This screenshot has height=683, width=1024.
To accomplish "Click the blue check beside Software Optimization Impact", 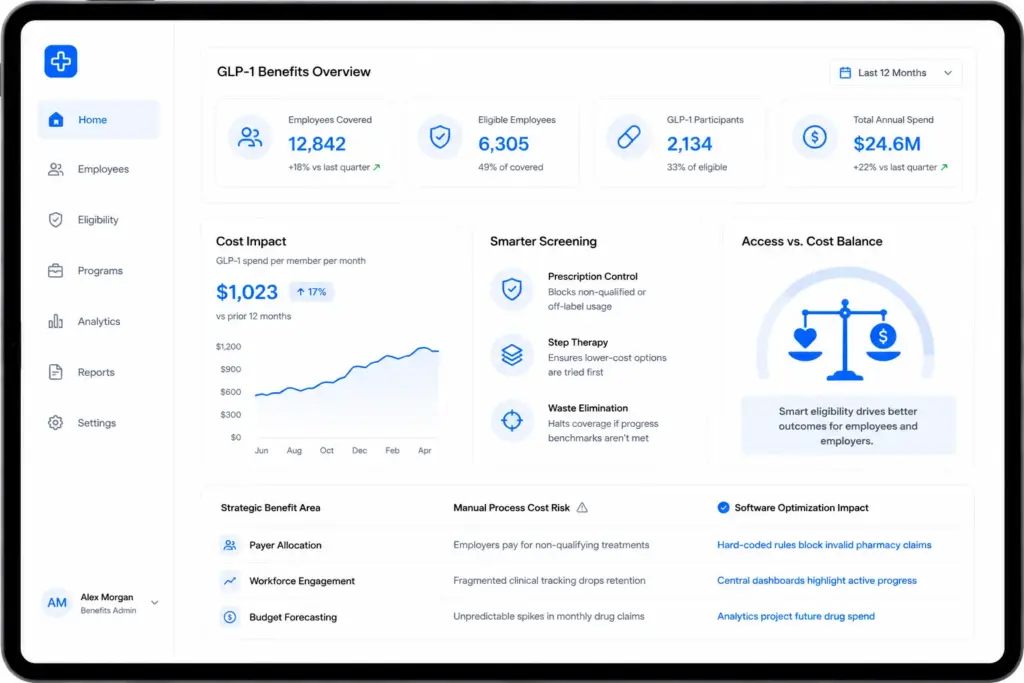I will pos(723,507).
